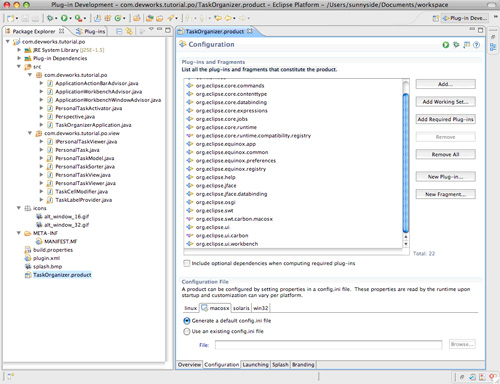Click the updates icon in the bottom status bar
Viewport: 500px width, 384px height.
[x=472, y=377]
